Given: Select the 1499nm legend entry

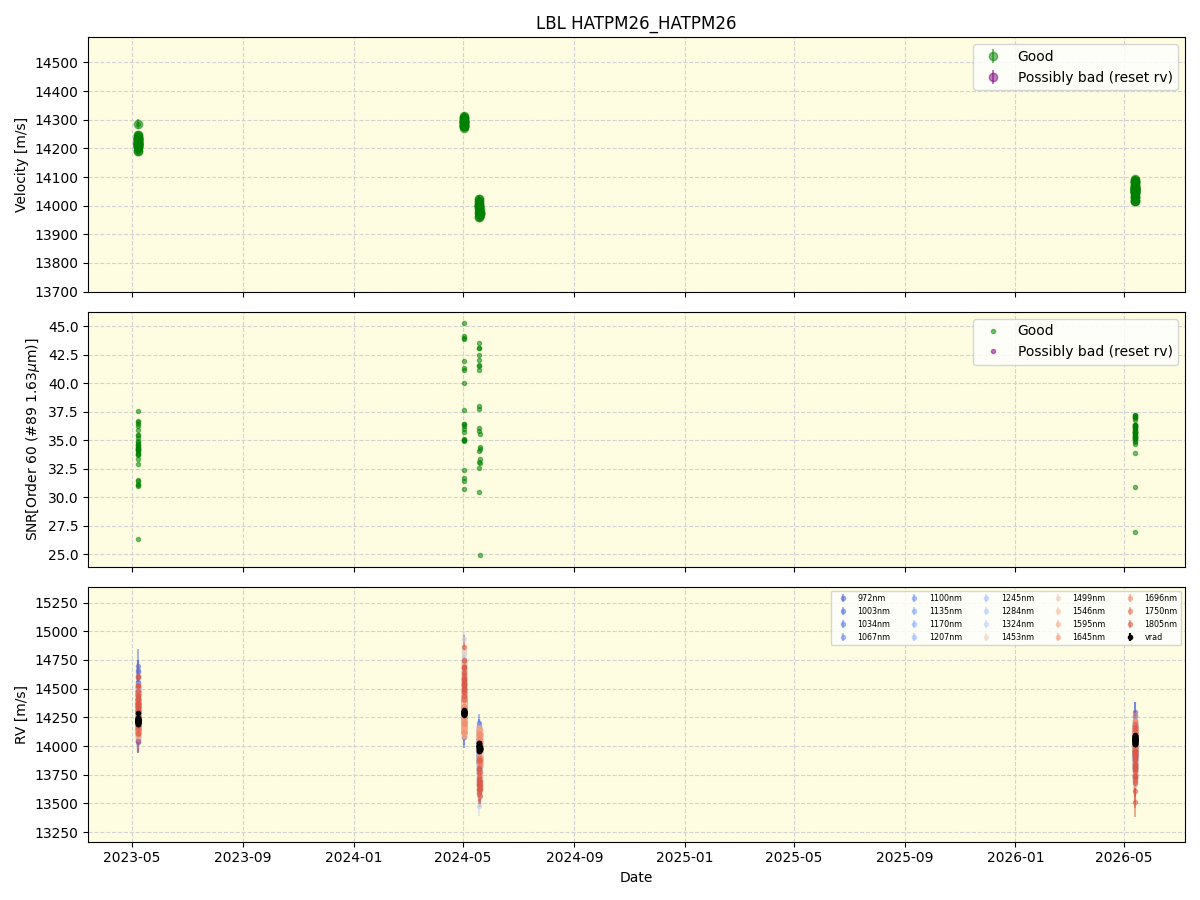Looking at the screenshot, I should coord(1081,598).
